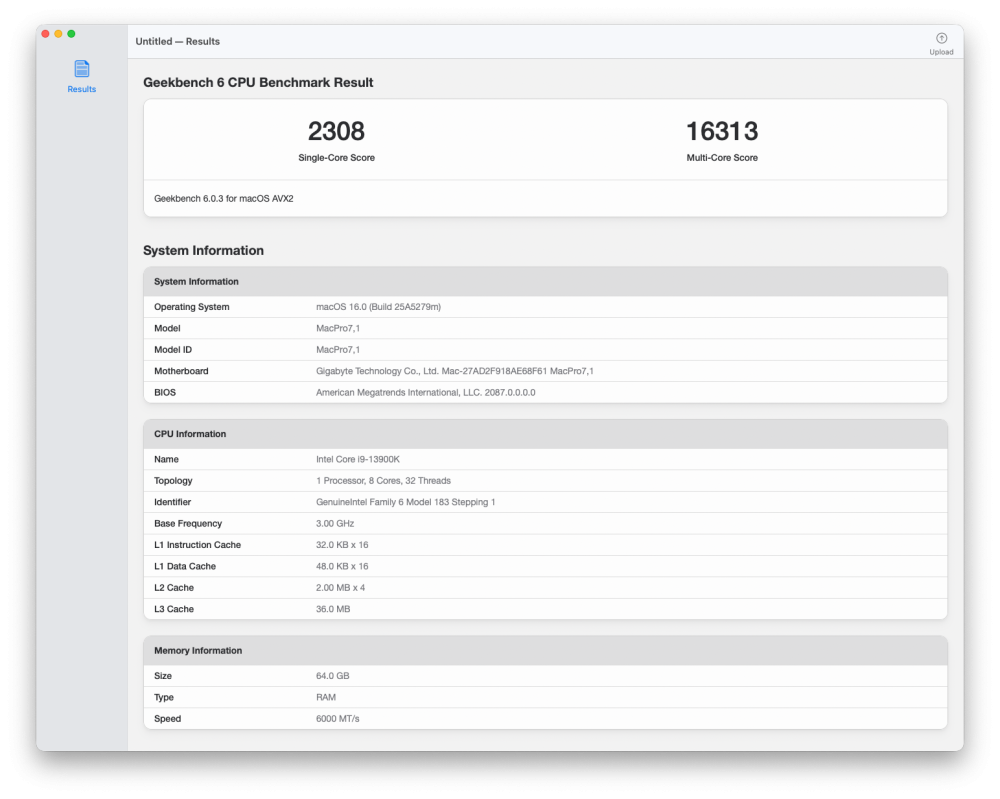The height and width of the screenshot is (799, 1000).
Task: Click the red close window button
Action: (45, 34)
